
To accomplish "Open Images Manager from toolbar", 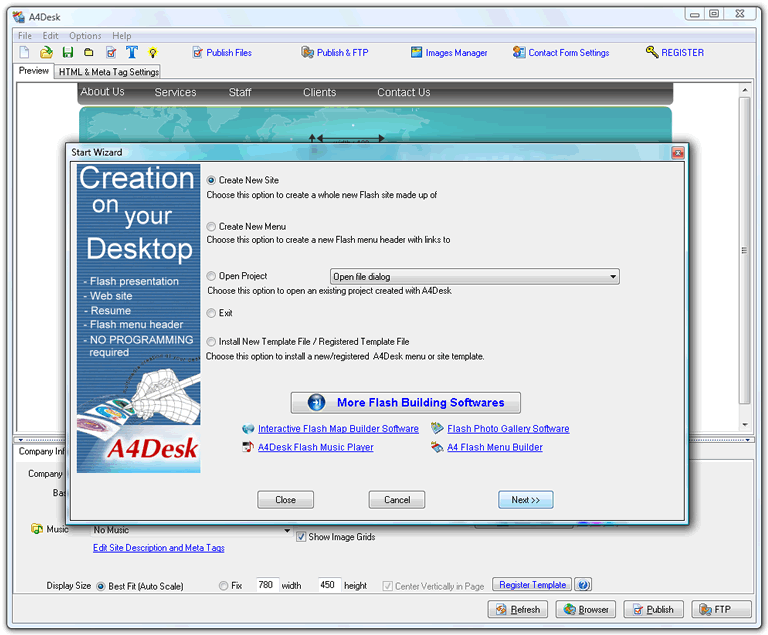I will tap(449, 52).
